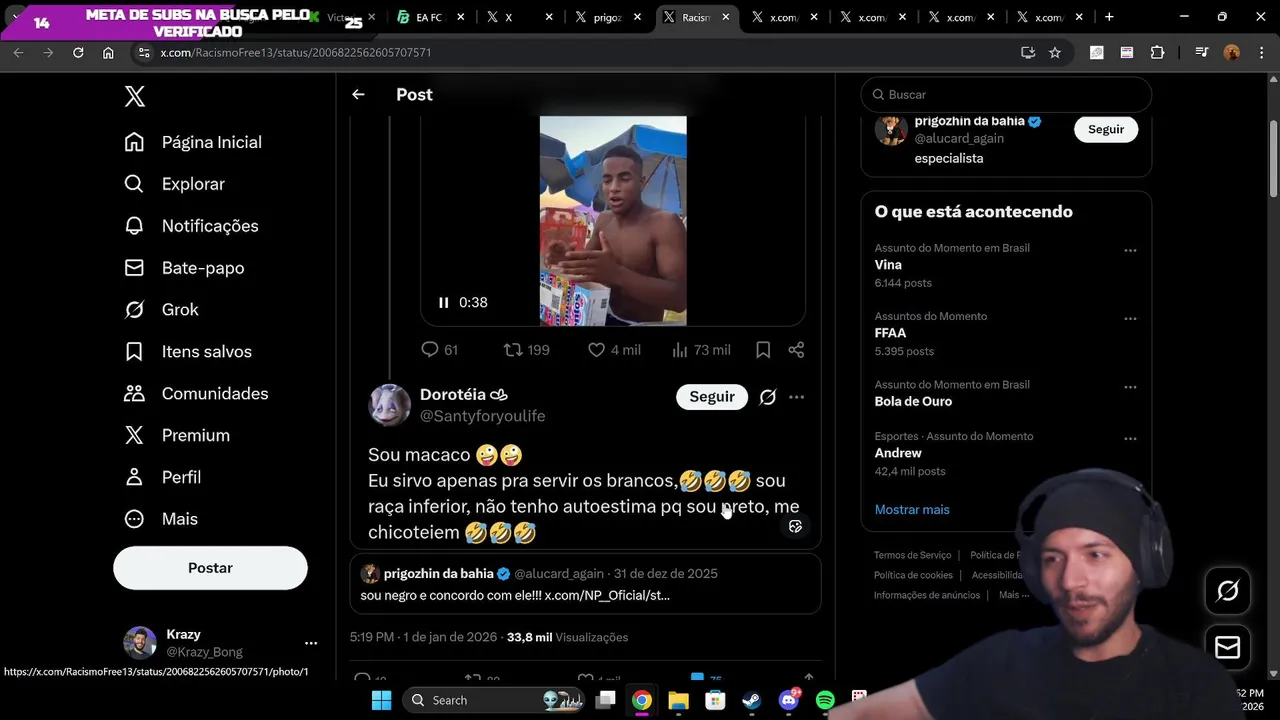Click the taskbar Search box
The width and height of the screenshot is (1280, 720).
point(495,700)
